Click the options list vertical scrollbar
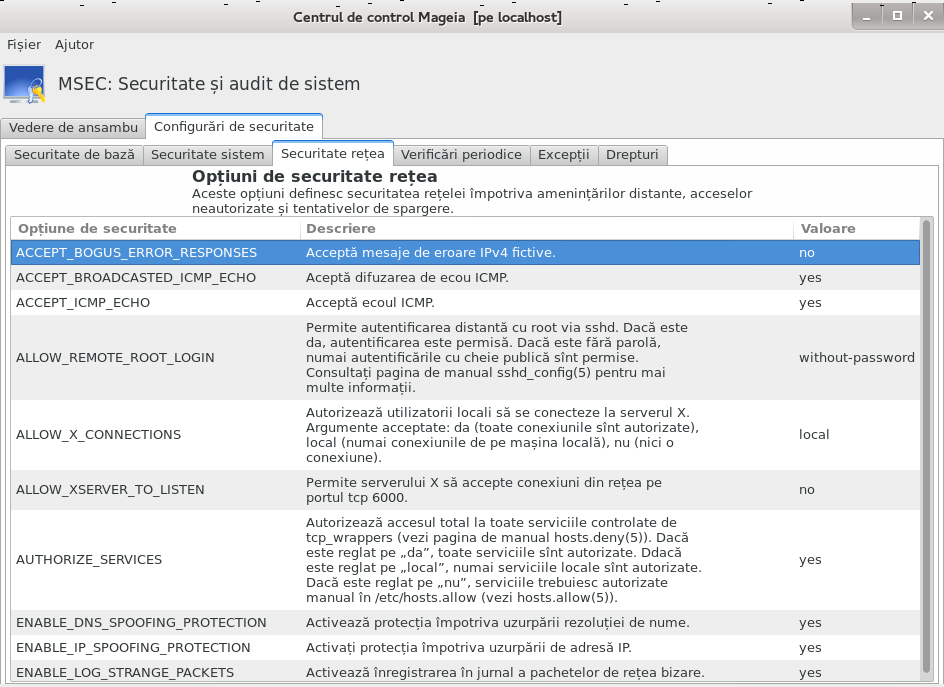 coord(927,446)
